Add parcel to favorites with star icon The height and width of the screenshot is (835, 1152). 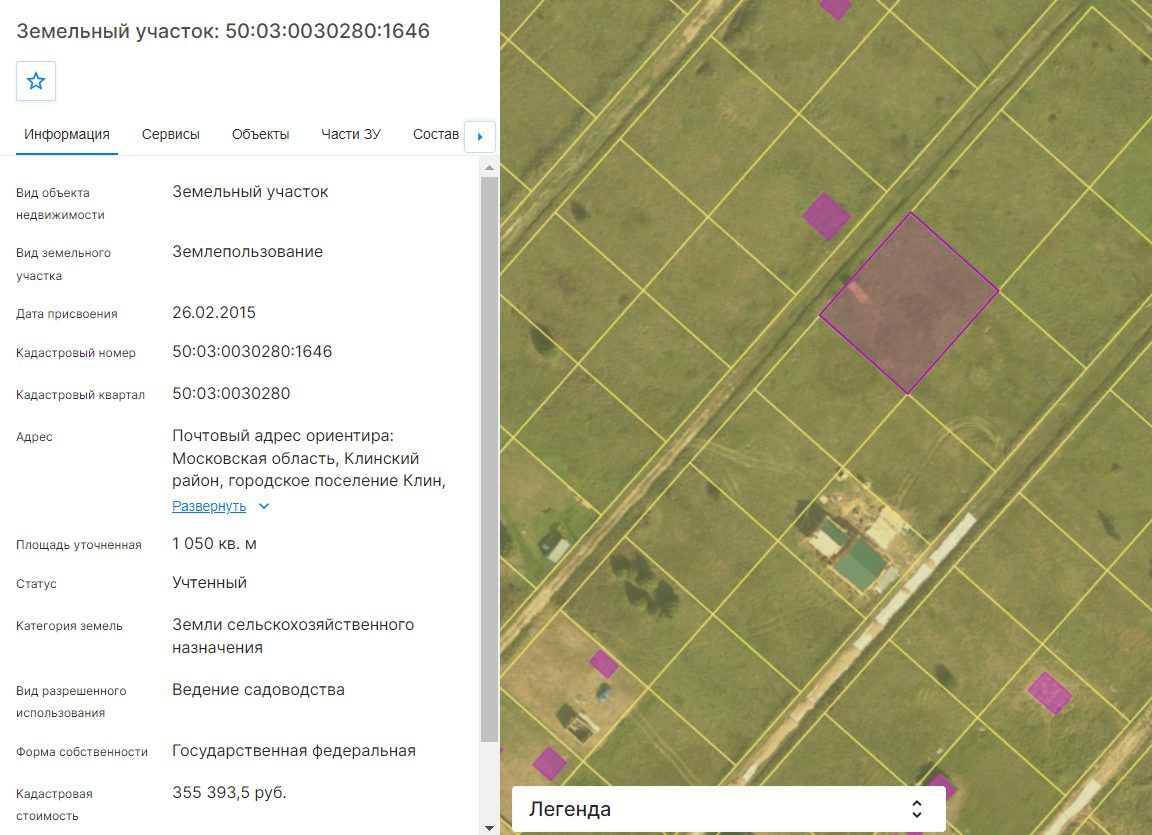click(x=36, y=81)
